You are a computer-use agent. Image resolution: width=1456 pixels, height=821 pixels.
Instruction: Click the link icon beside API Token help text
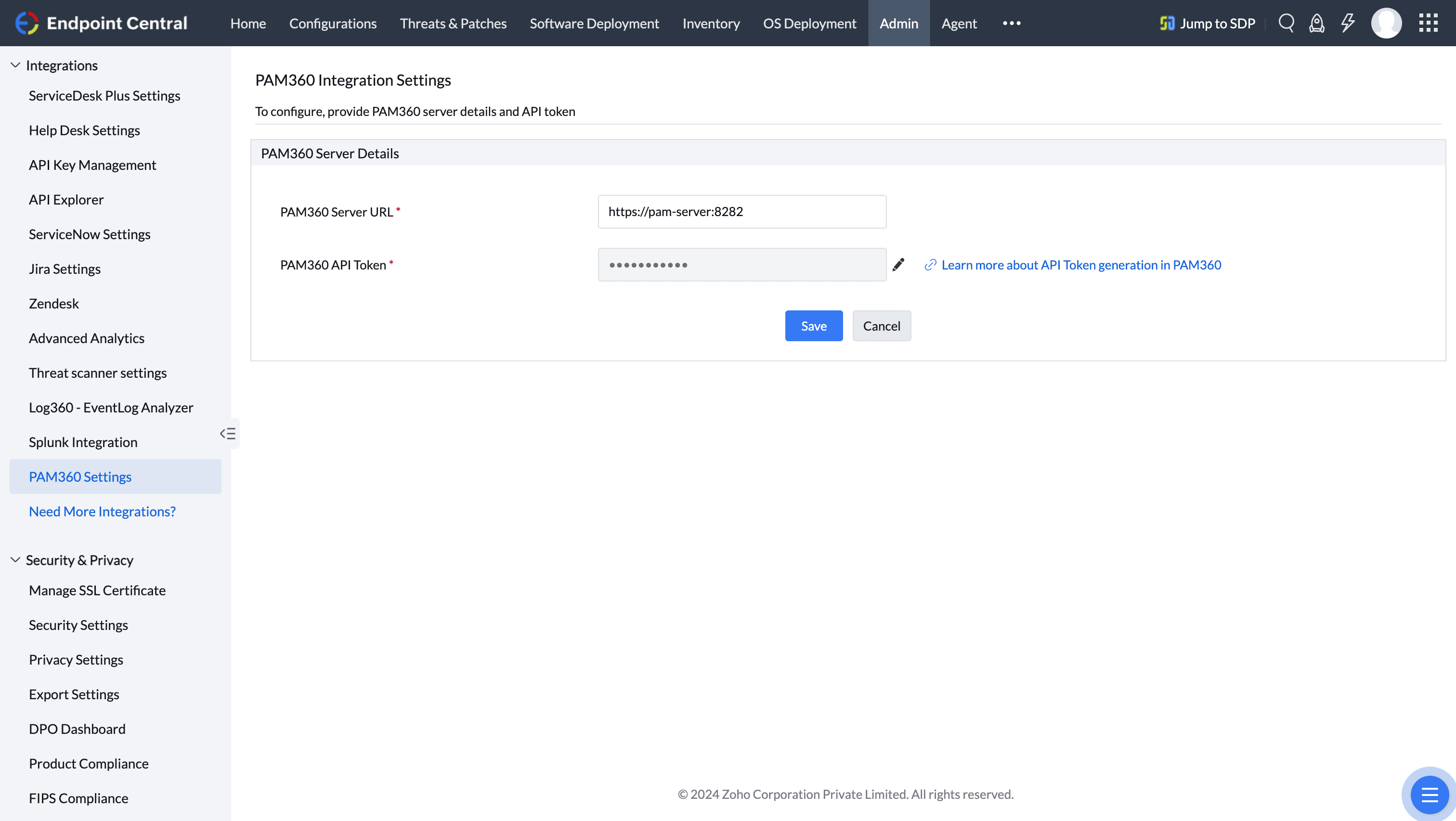930,264
